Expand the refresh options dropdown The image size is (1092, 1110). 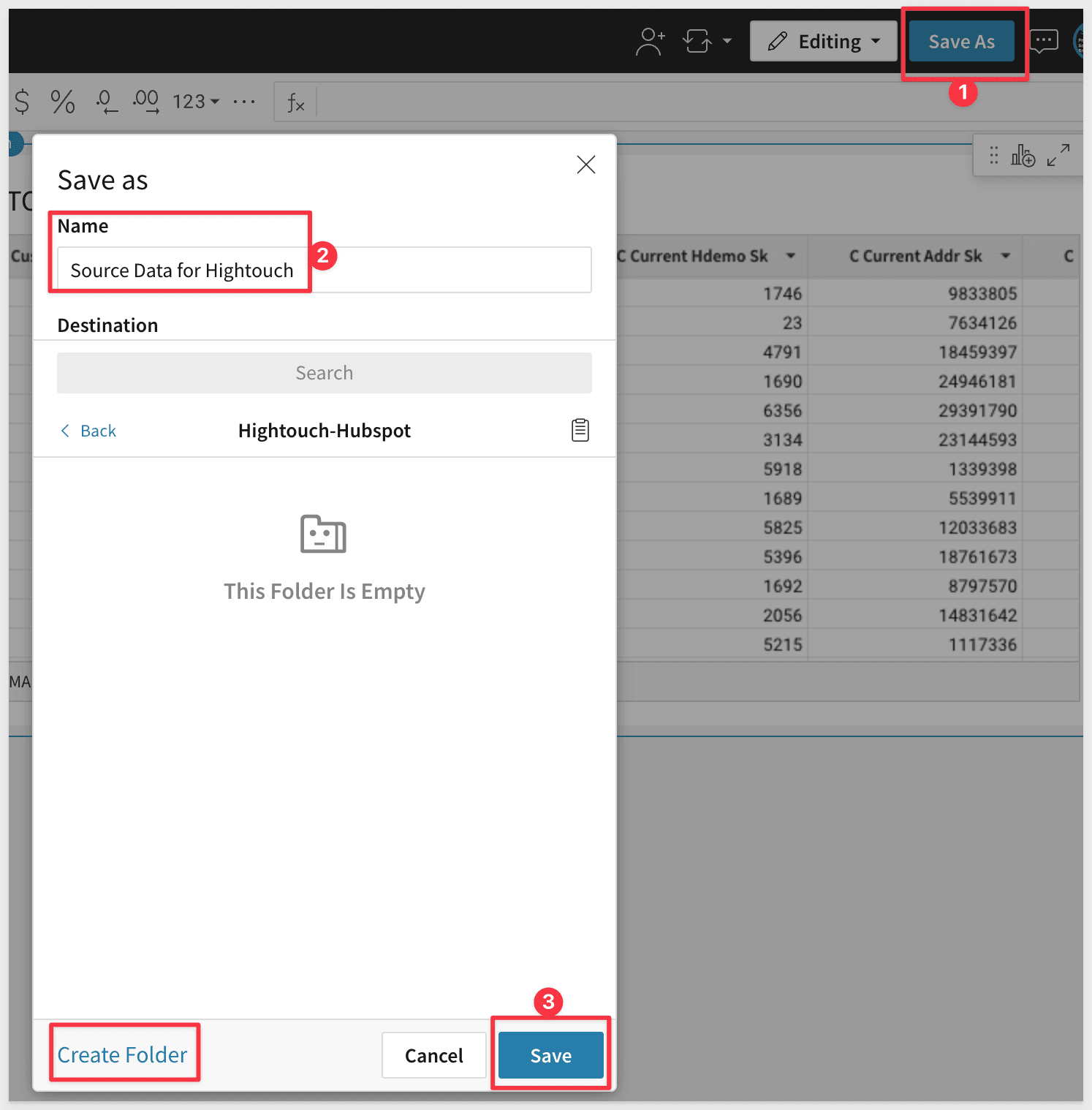click(727, 42)
